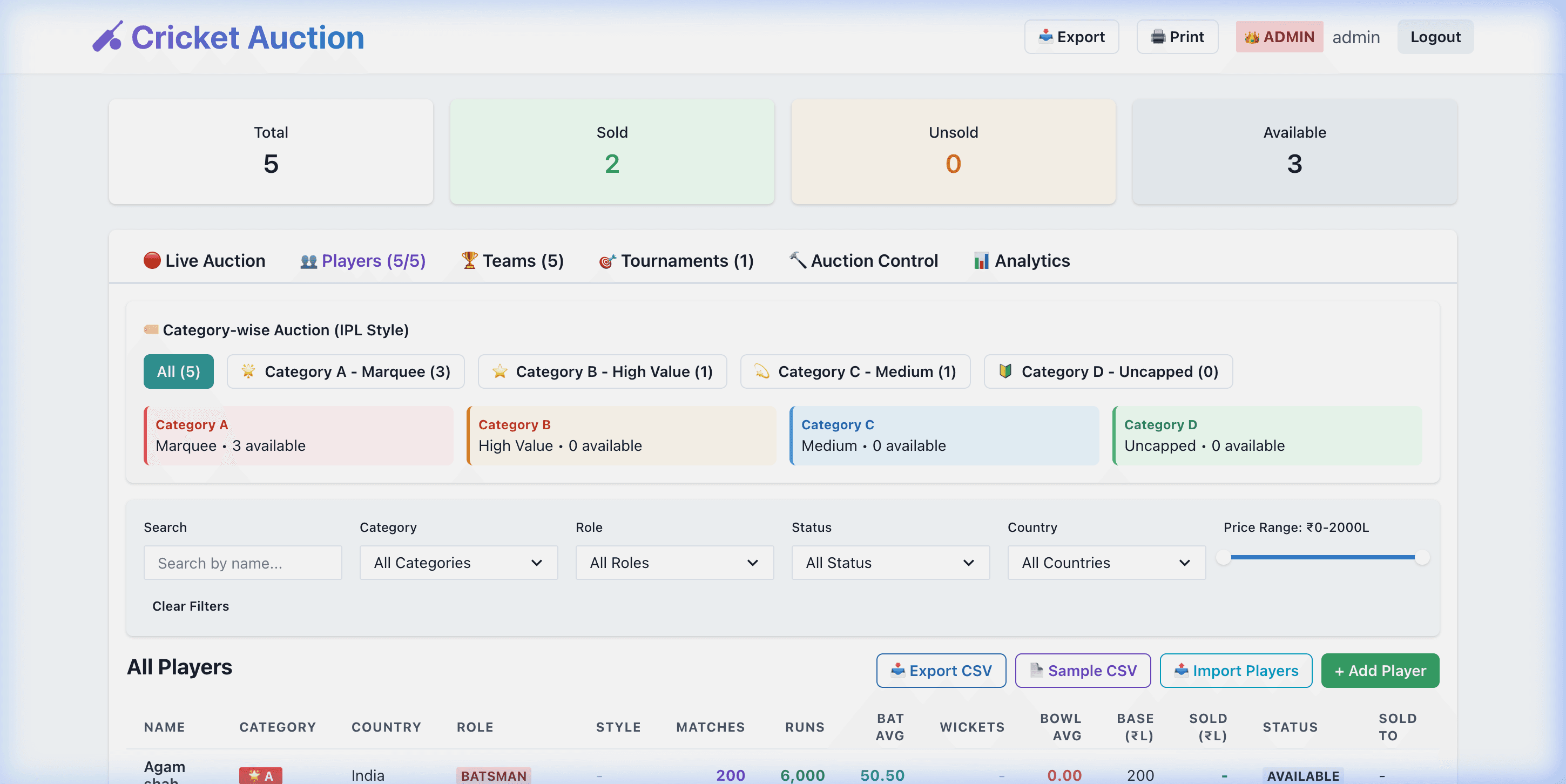Click the Export inbox tray icon
The image size is (1566, 784).
[1045, 37]
